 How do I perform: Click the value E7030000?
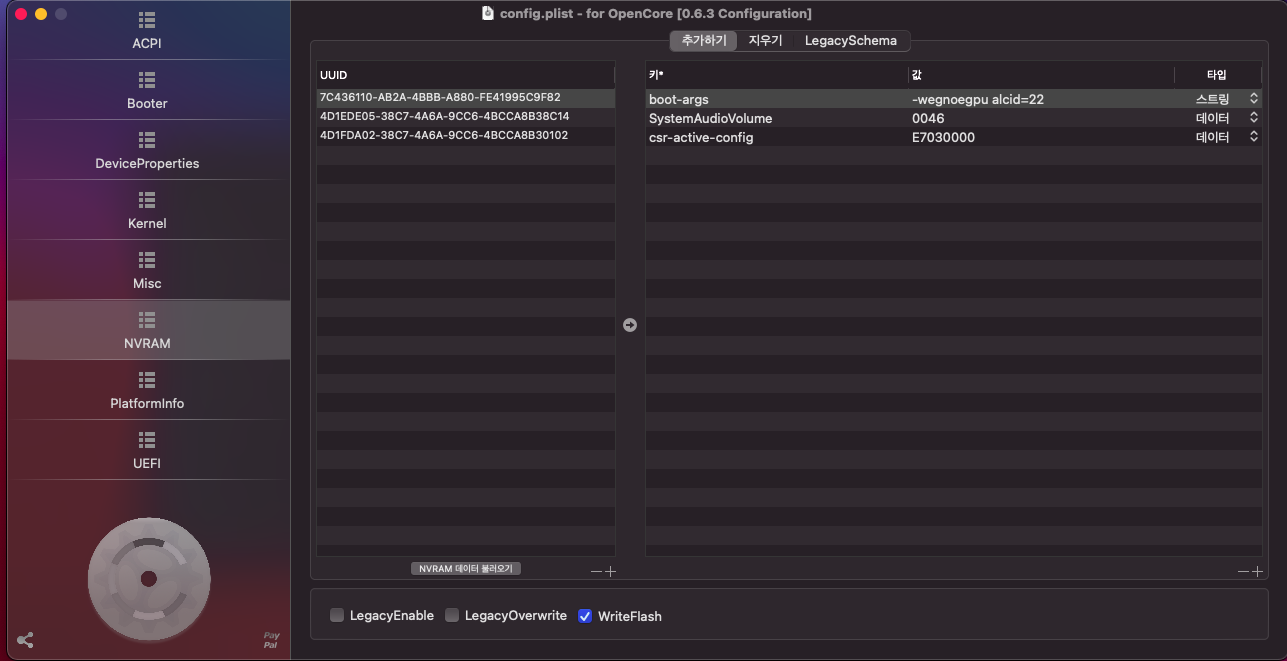943,137
